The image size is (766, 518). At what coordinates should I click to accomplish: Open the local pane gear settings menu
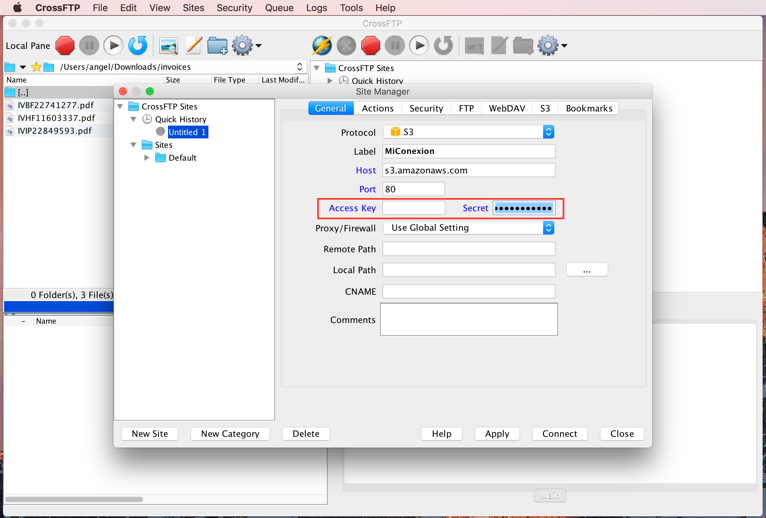click(x=245, y=45)
